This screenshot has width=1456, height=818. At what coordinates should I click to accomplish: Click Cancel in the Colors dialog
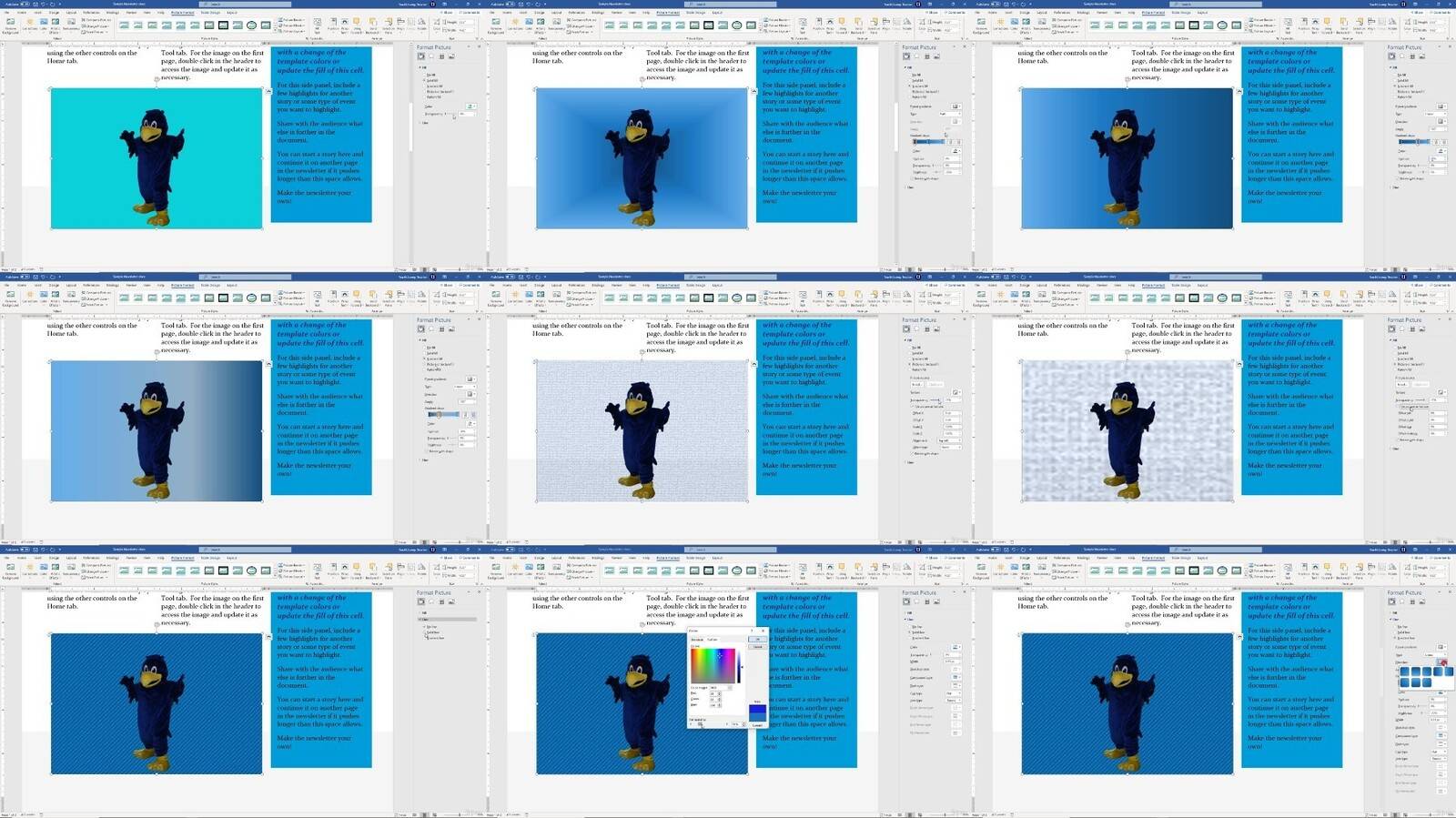(758, 647)
